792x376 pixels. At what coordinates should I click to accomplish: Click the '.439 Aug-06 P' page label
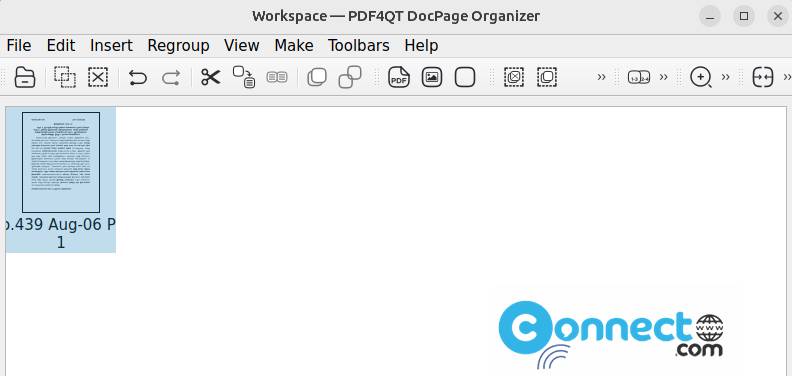tap(61, 224)
